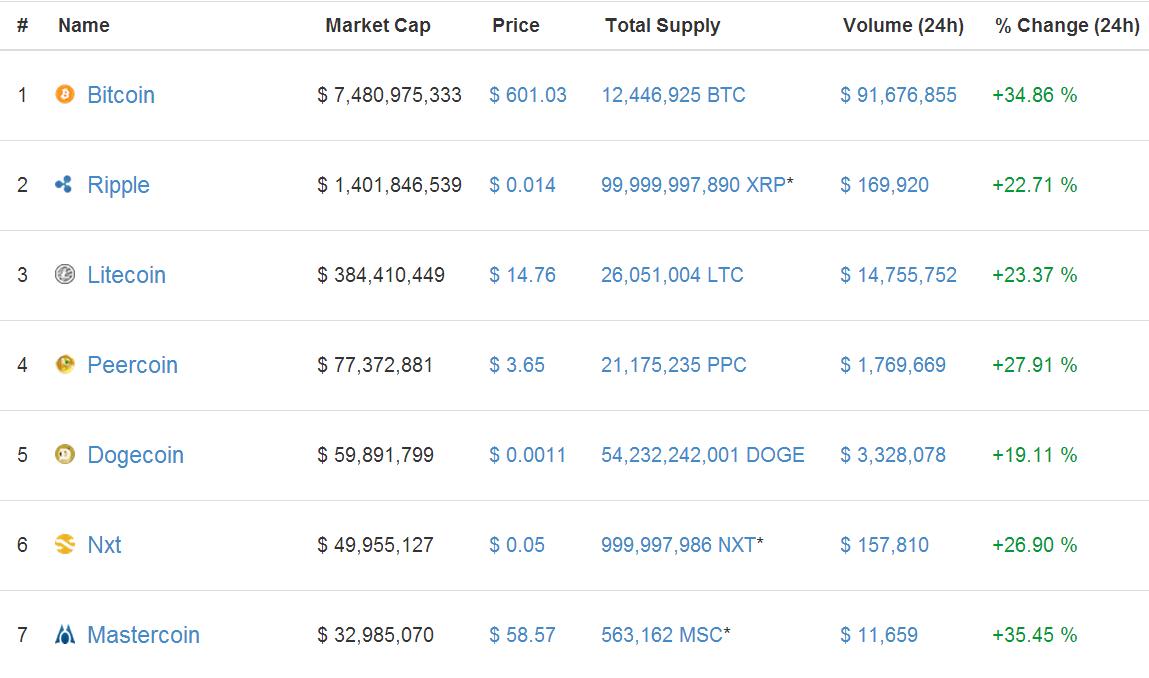Click the Ripple price $ 0.014
Viewport: 1149px width, 678px height.
(522, 185)
